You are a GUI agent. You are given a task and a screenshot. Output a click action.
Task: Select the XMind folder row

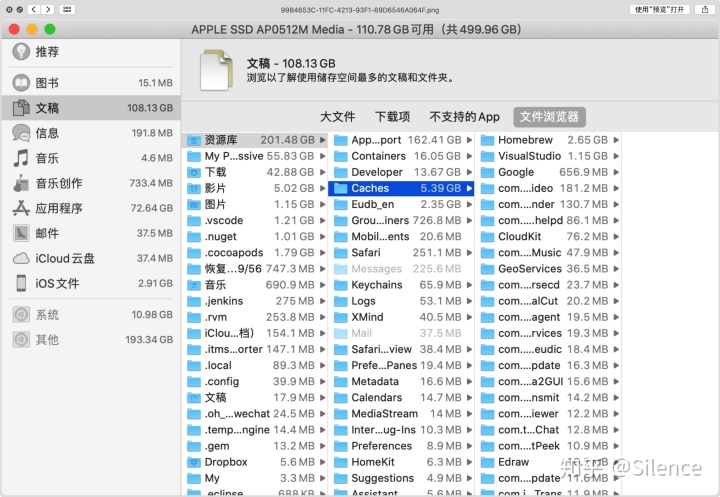401,317
